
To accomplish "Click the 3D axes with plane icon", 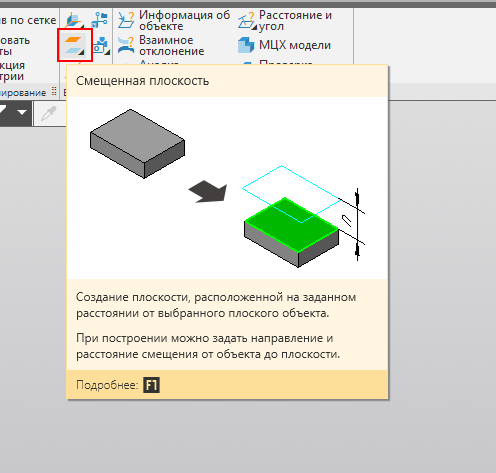I will pyautogui.click(x=74, y=20).
